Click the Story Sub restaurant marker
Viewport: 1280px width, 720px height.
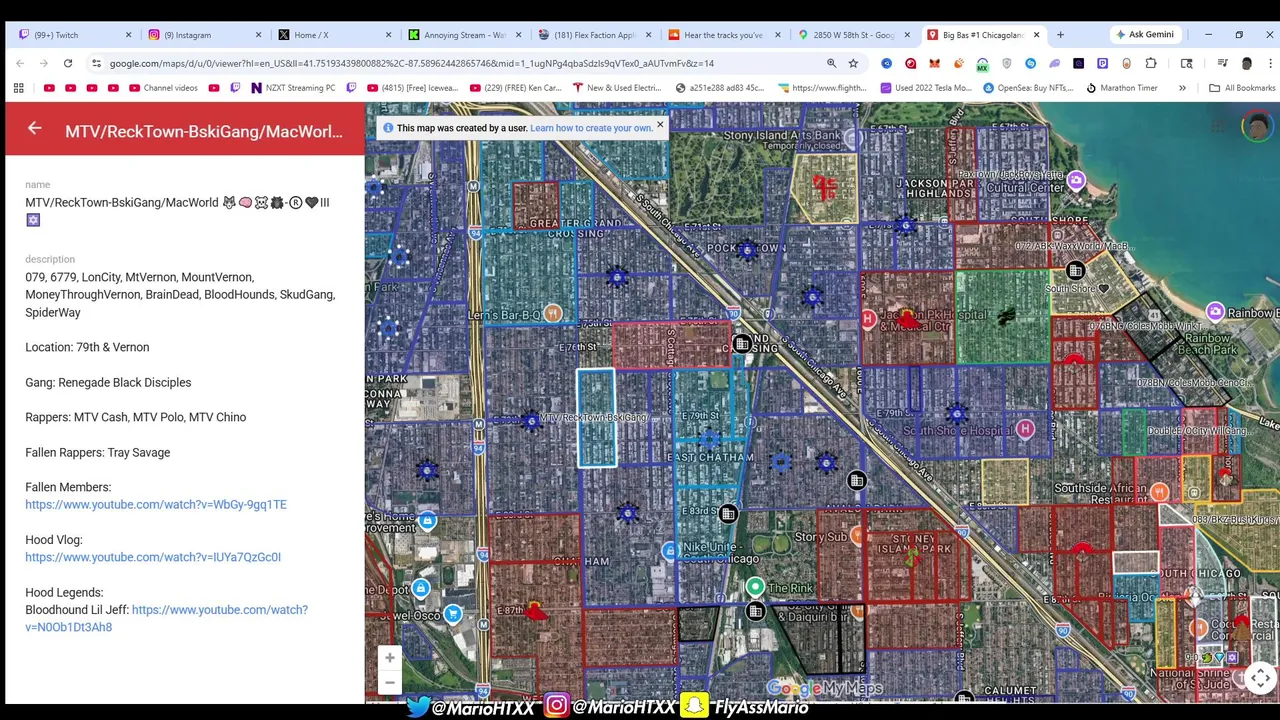pyautogui.click(x=857, y=536)
